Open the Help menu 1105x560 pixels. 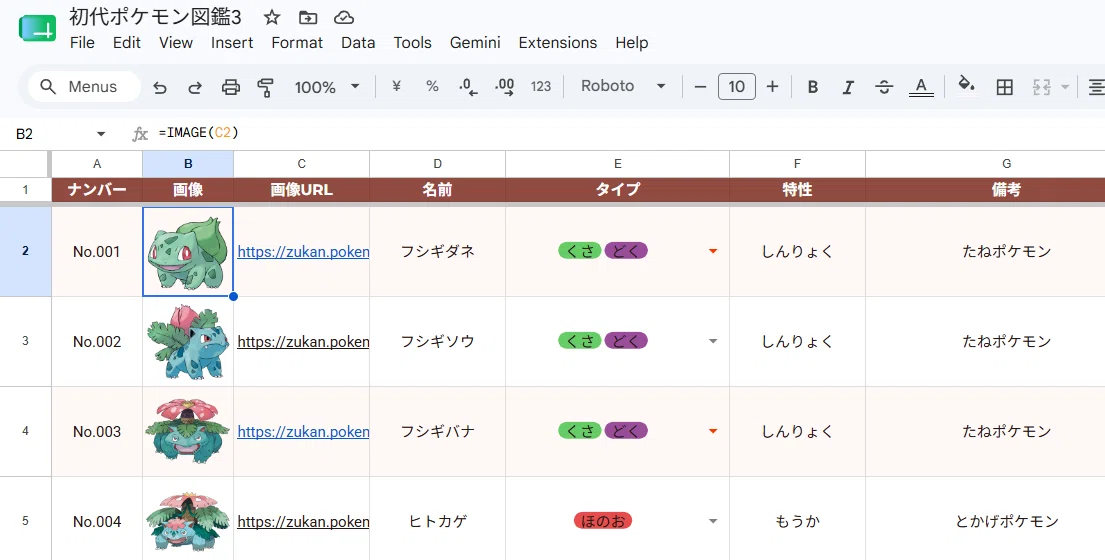631,42
